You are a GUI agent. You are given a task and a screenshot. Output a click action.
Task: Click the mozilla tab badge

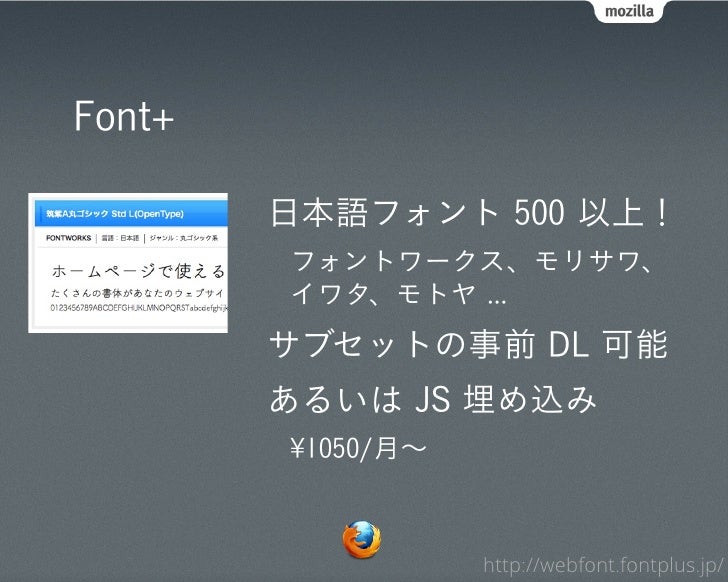[629, 12]
